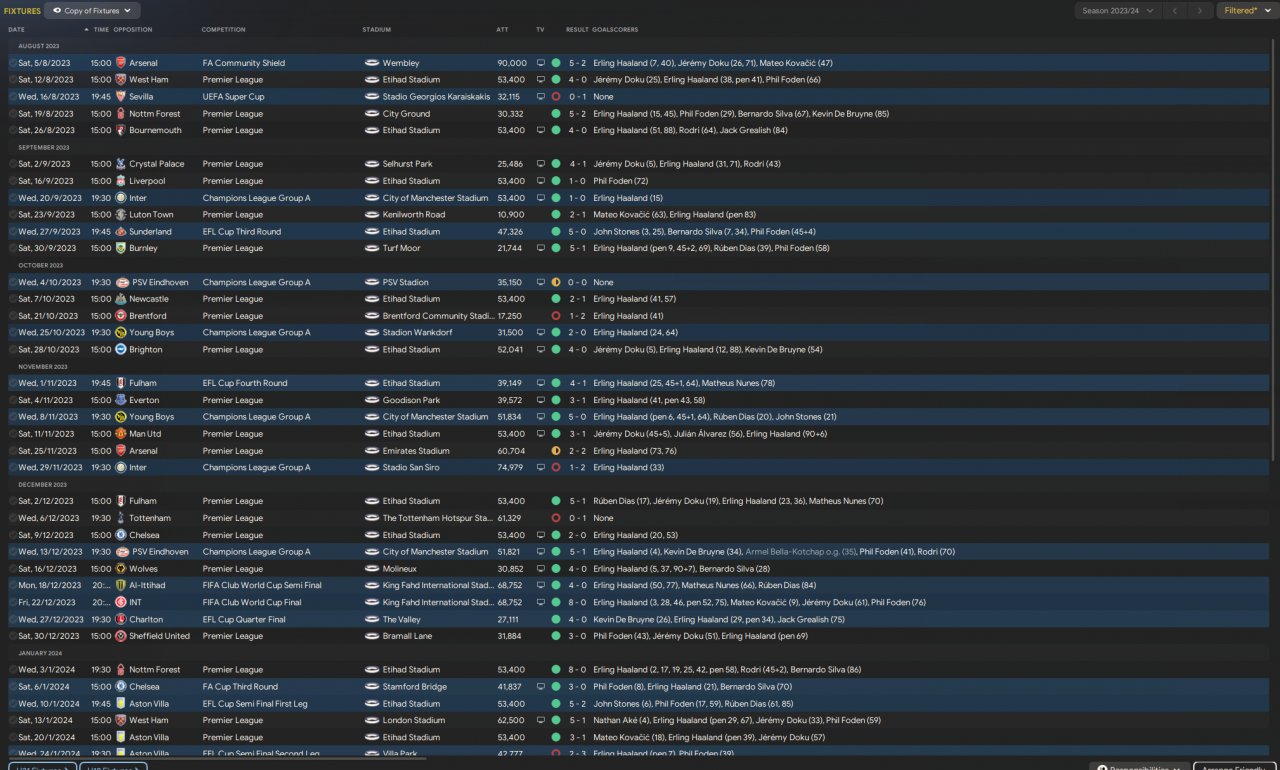1280x770 pixels.
Task: Sort by the Stadium column header
Action: coord(376,30)
